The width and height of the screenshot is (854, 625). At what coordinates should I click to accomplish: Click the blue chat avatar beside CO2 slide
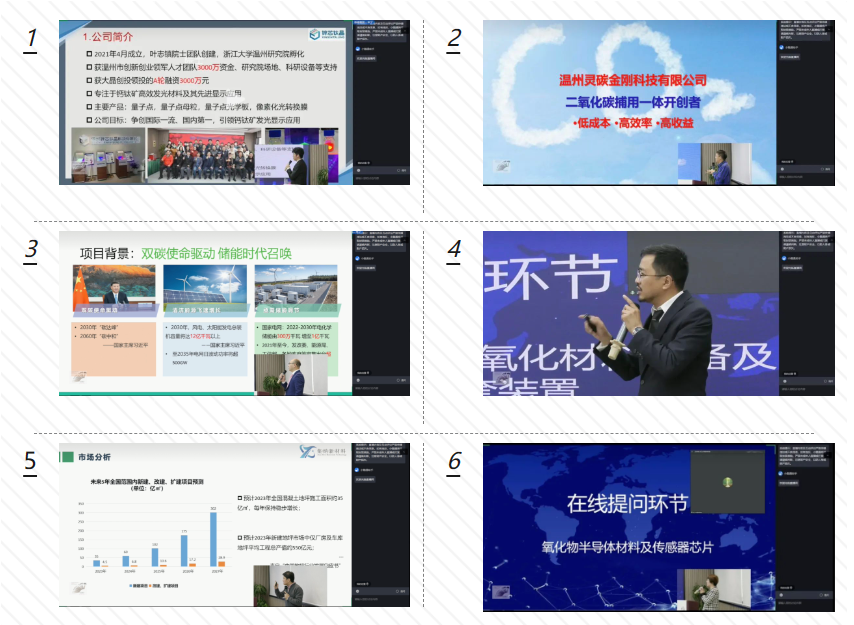tap(782, 47)
